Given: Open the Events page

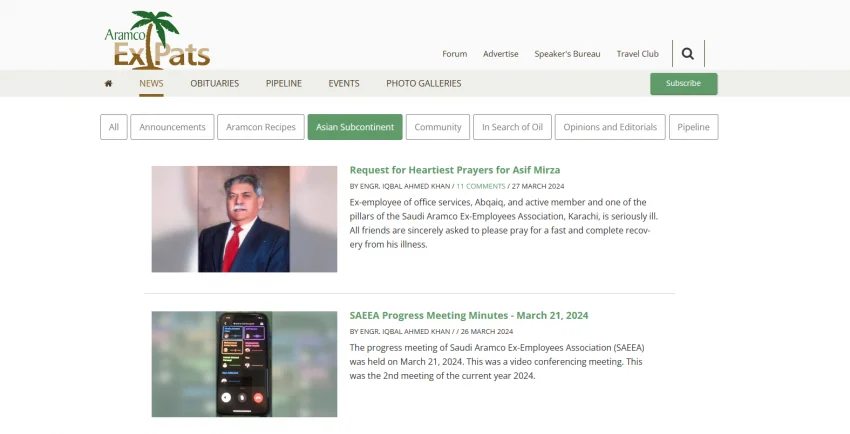Looking at the screenshot, I should click(x=344, y=84).
